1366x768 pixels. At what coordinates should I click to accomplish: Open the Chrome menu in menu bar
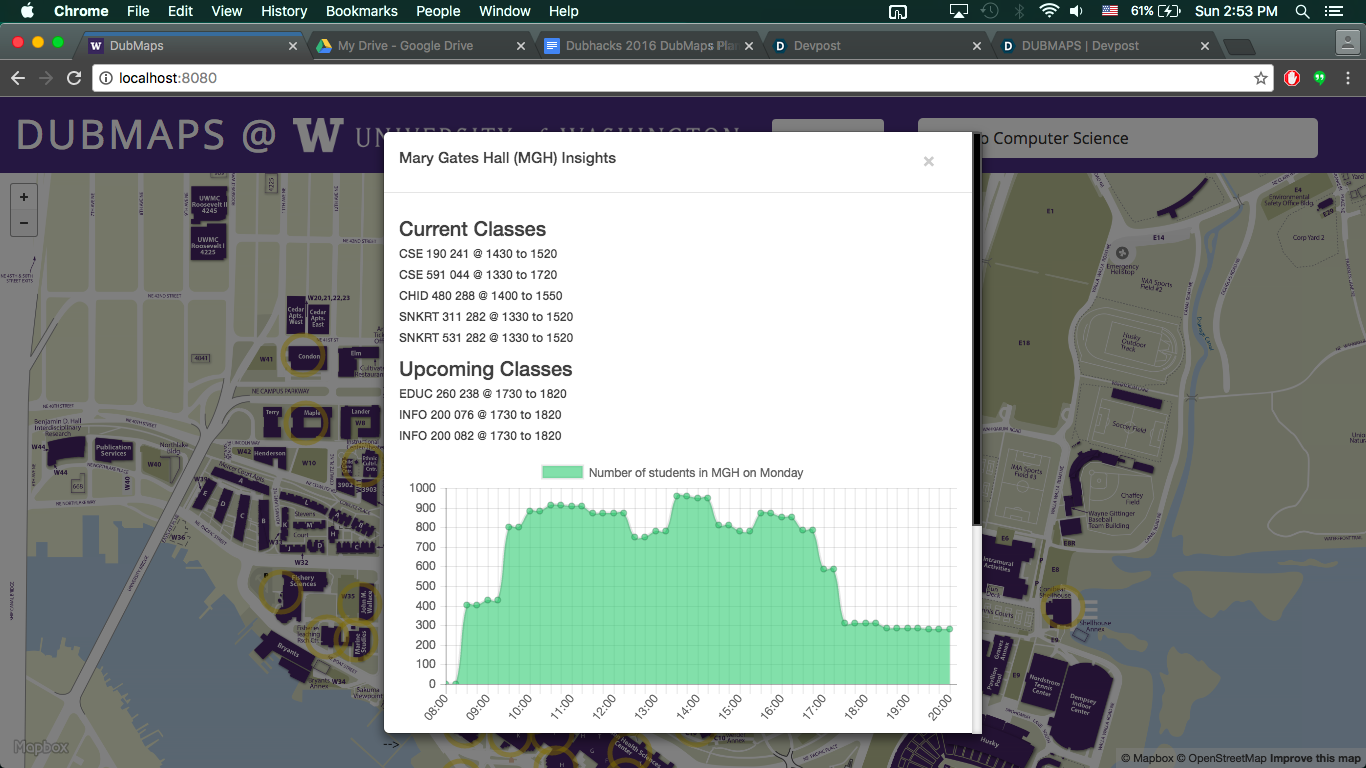pyautogui.click(x=81, y=11)
